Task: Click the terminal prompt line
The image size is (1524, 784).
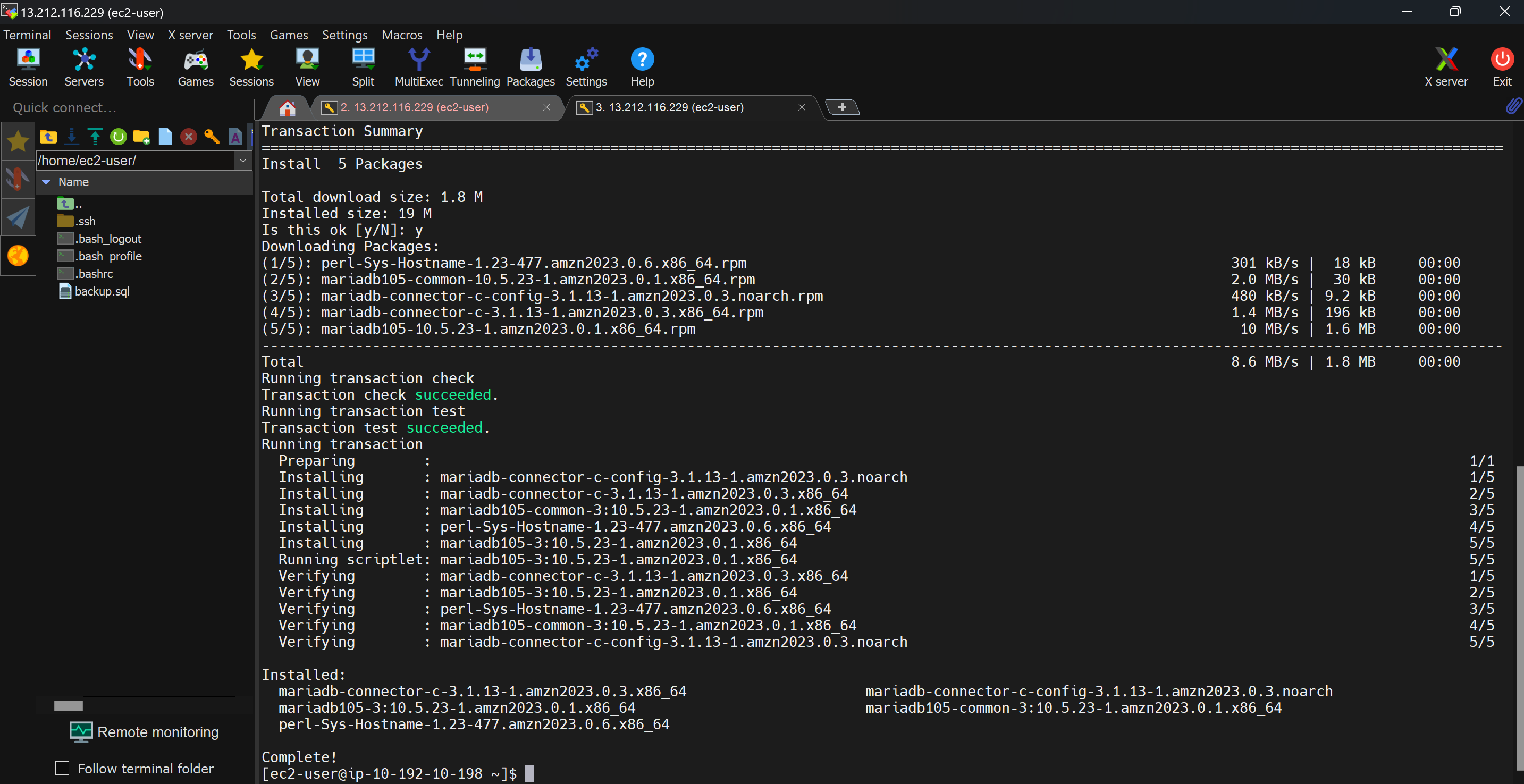Action: pyautogui.click(x=398, y=773)
